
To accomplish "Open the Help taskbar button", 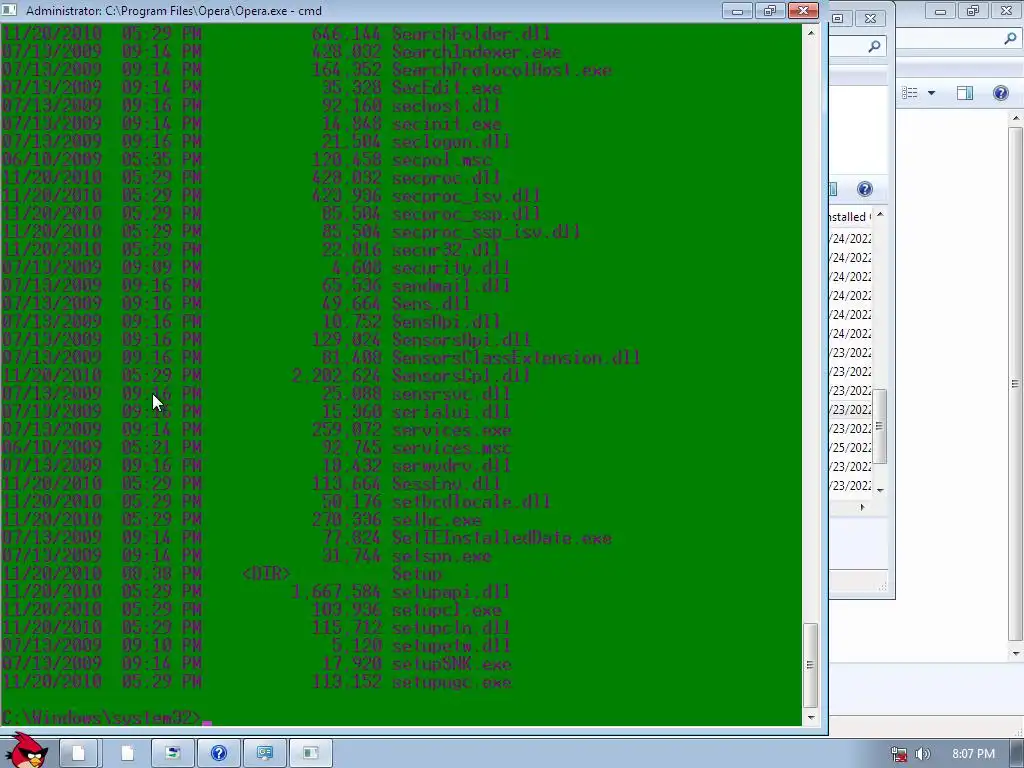I will click(219, 754).
